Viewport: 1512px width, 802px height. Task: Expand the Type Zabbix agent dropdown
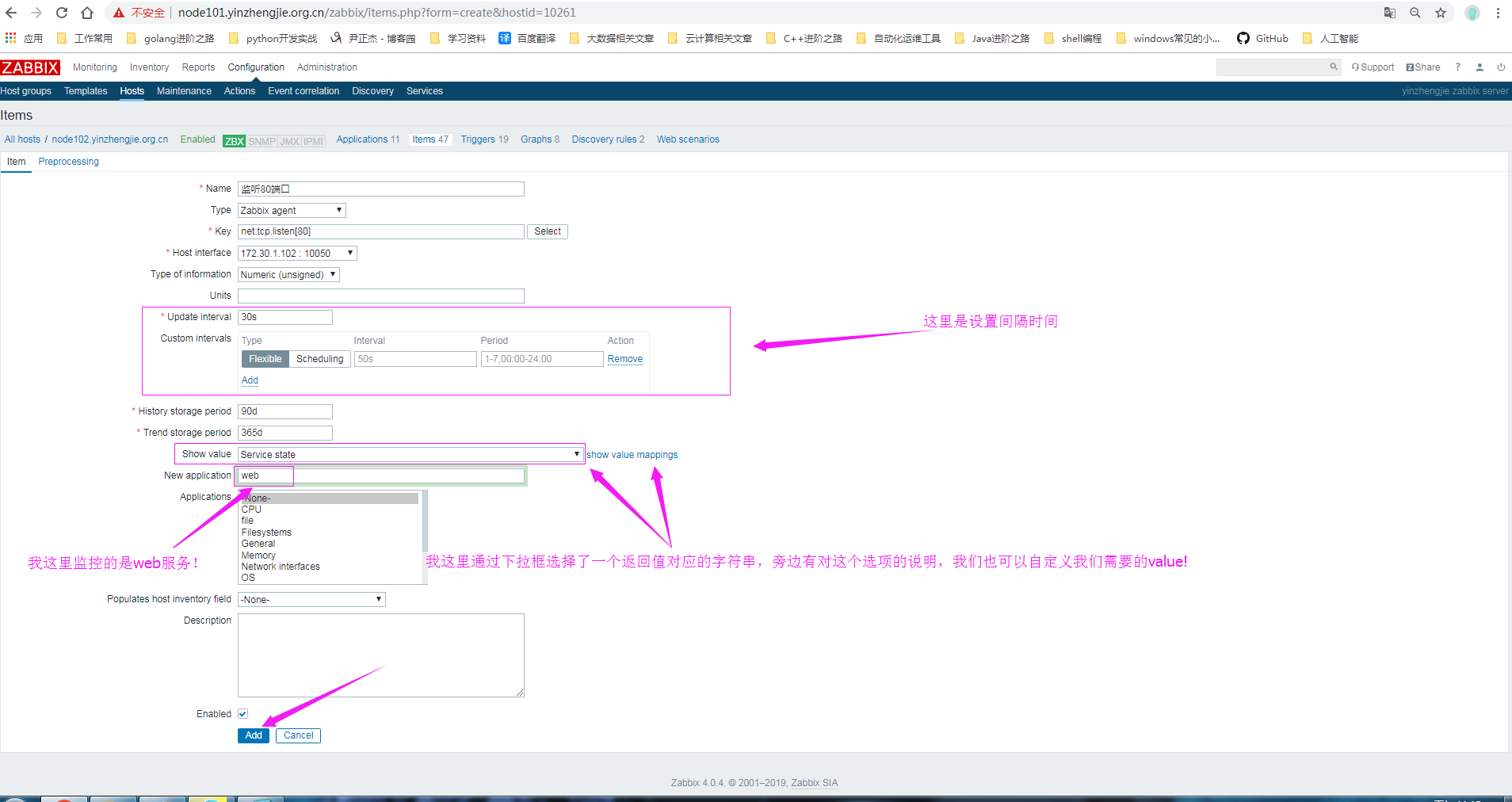[292, 211]
